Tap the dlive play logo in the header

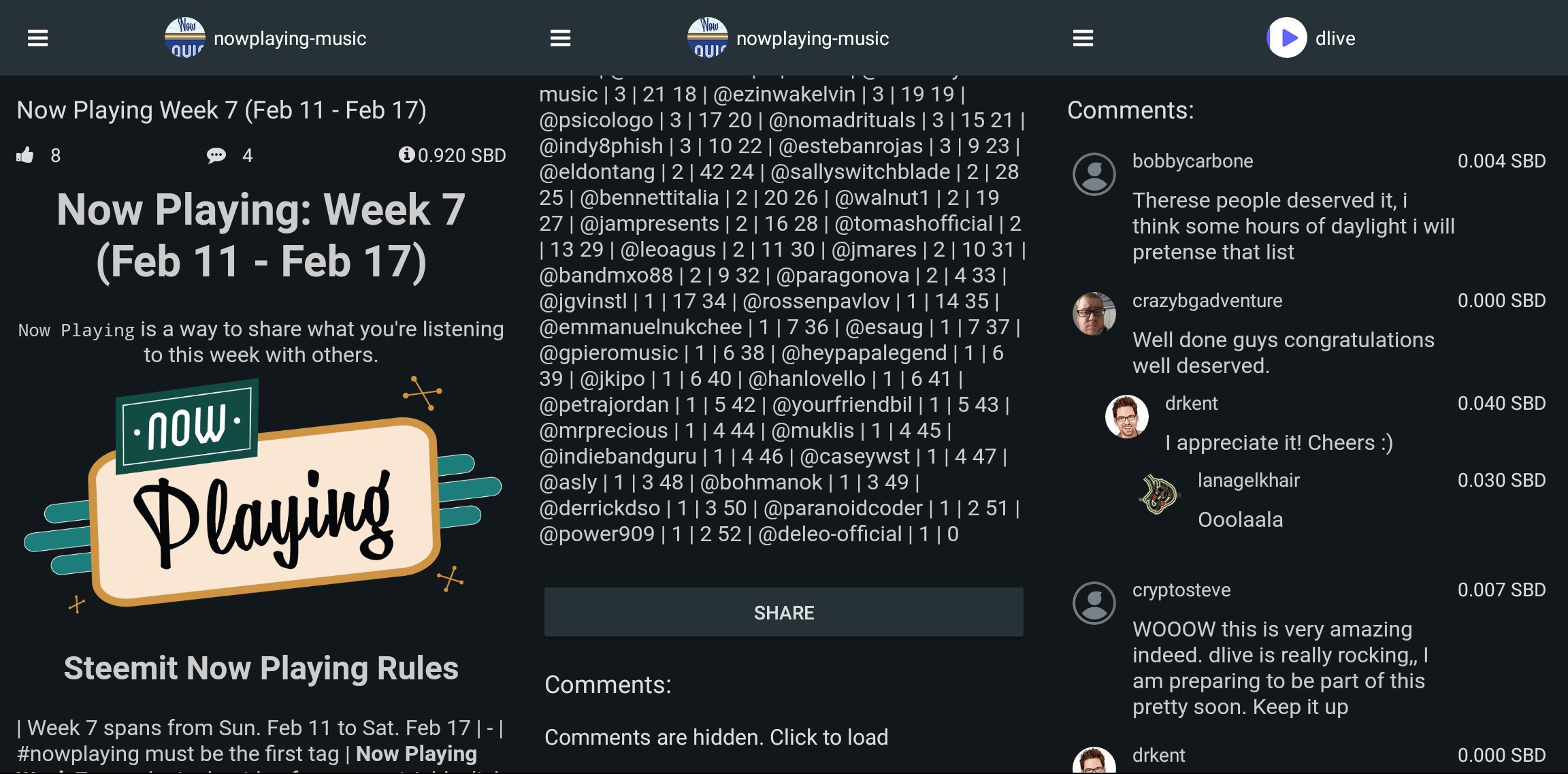[x=1286, y=38]
